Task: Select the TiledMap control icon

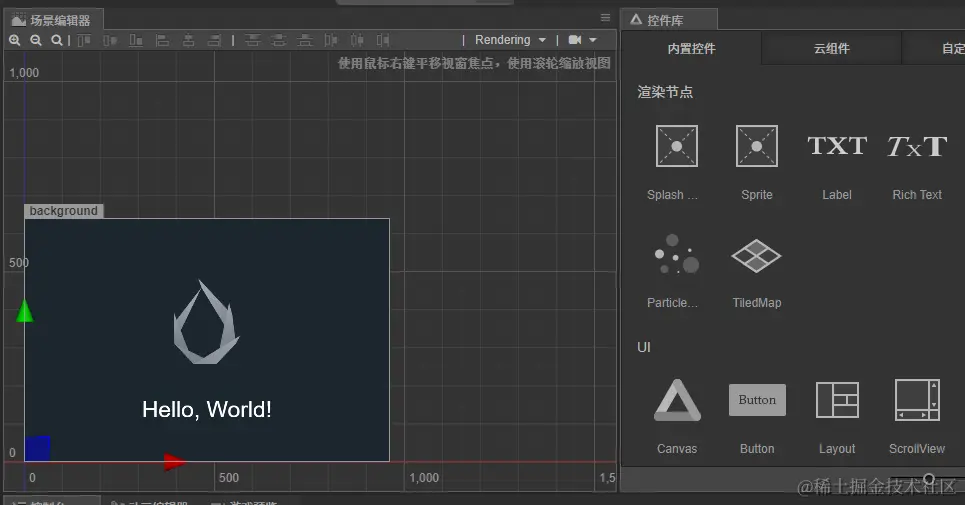Action: 756,255
